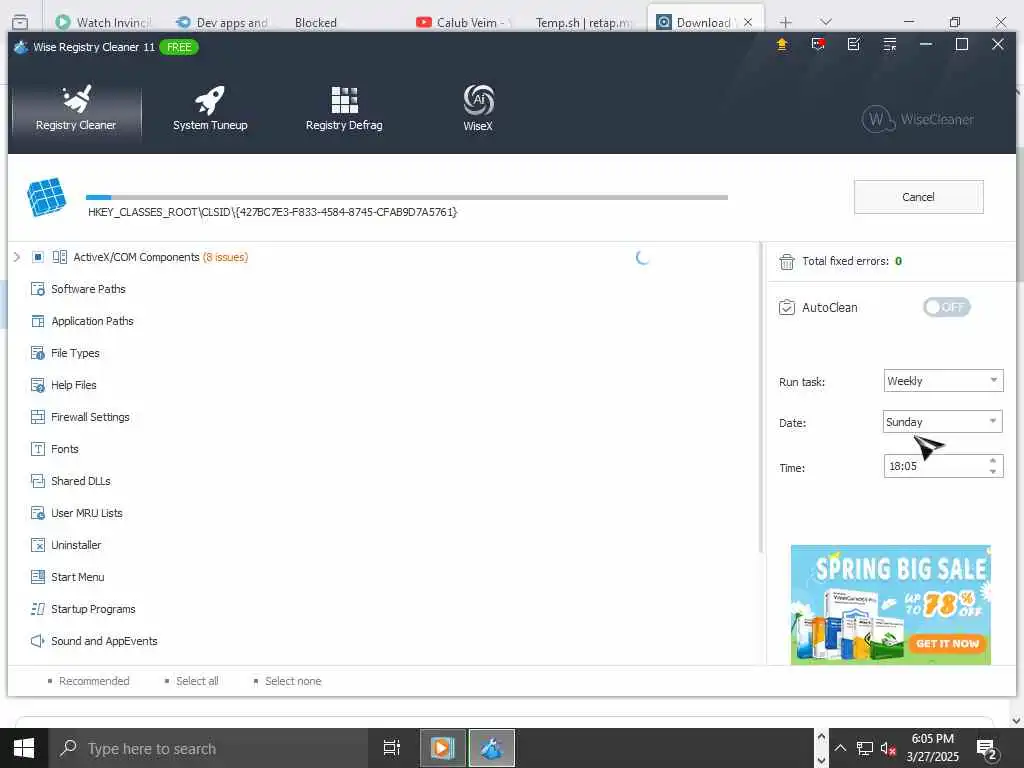Open the Run task Weekly dropdown
Screen dimensions: 1024x768
(943, 381)
